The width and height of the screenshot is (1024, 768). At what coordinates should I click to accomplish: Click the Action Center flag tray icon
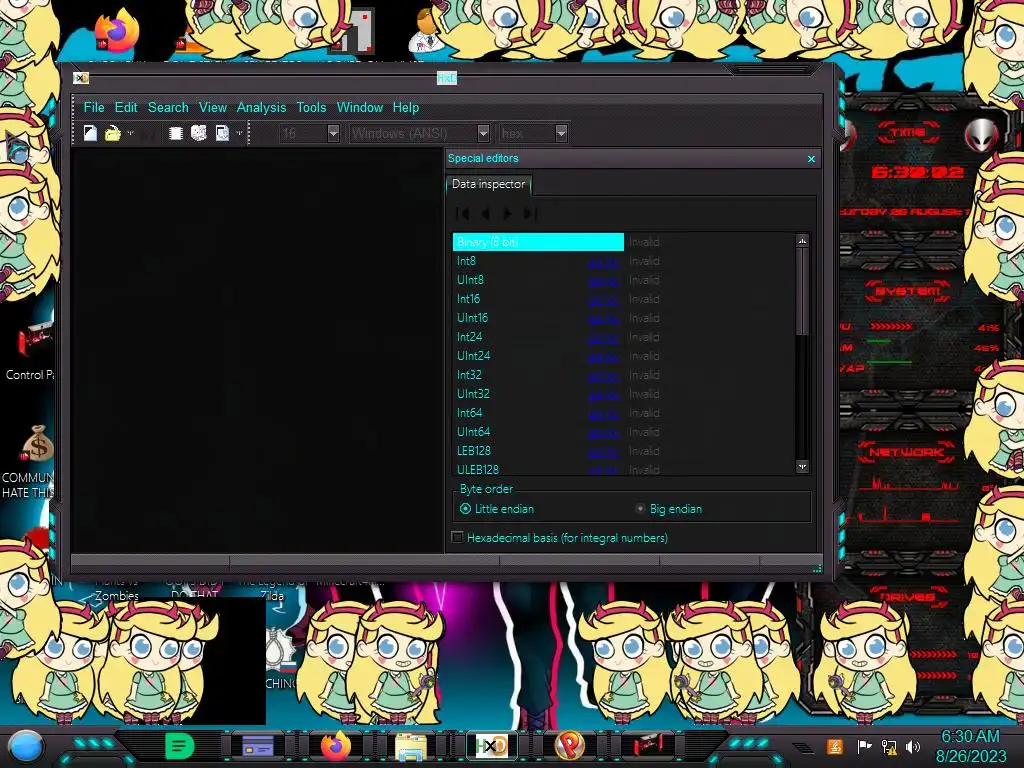pyautogui.click(x=864, y=746)
